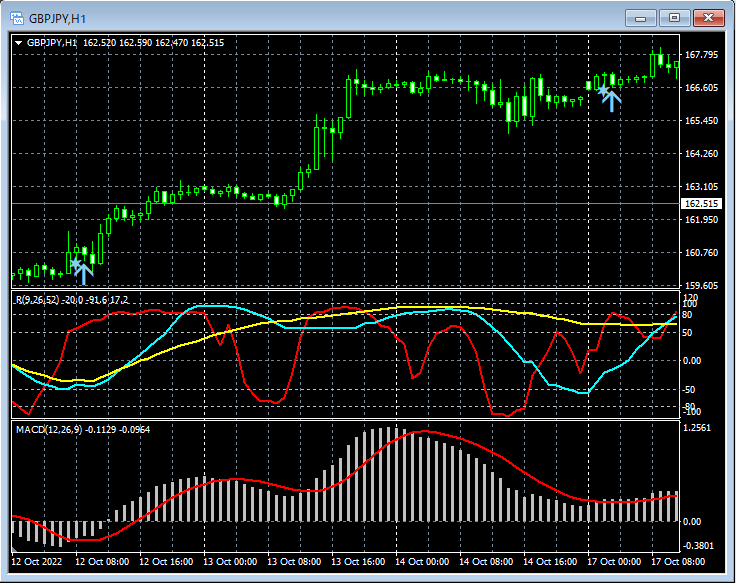This screenshot has width=737, height=583.
Task: Click the 14 Oct 16:00 time label
Action: (549, 562)
